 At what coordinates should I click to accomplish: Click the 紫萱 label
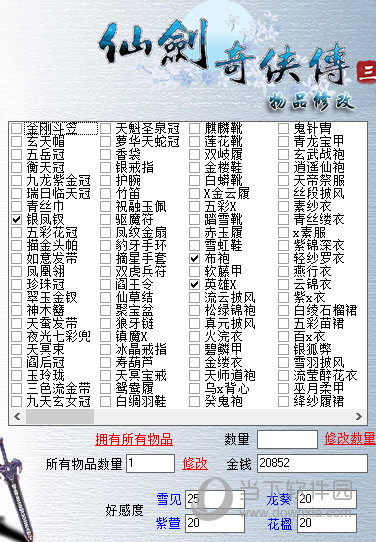(168, 523)
